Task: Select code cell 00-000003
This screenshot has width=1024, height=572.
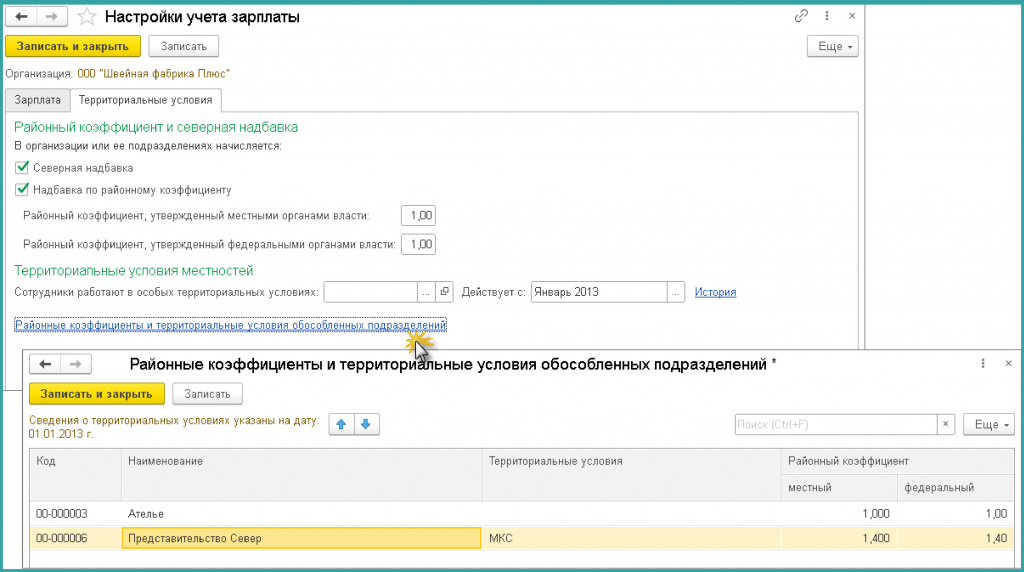Action: (x=76, y=514)
